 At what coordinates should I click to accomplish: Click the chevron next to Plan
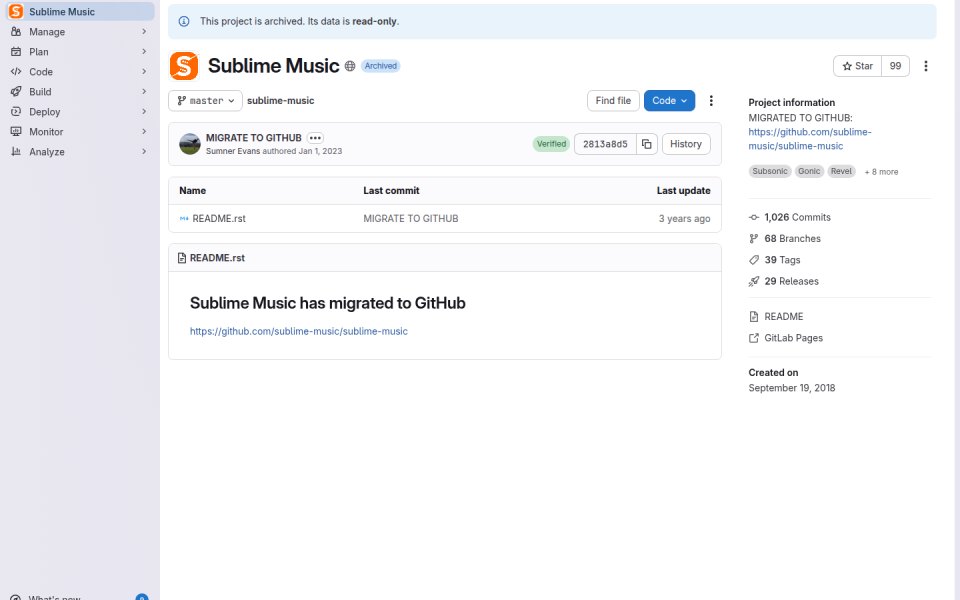pyautogui.click(x=144, y=52)
